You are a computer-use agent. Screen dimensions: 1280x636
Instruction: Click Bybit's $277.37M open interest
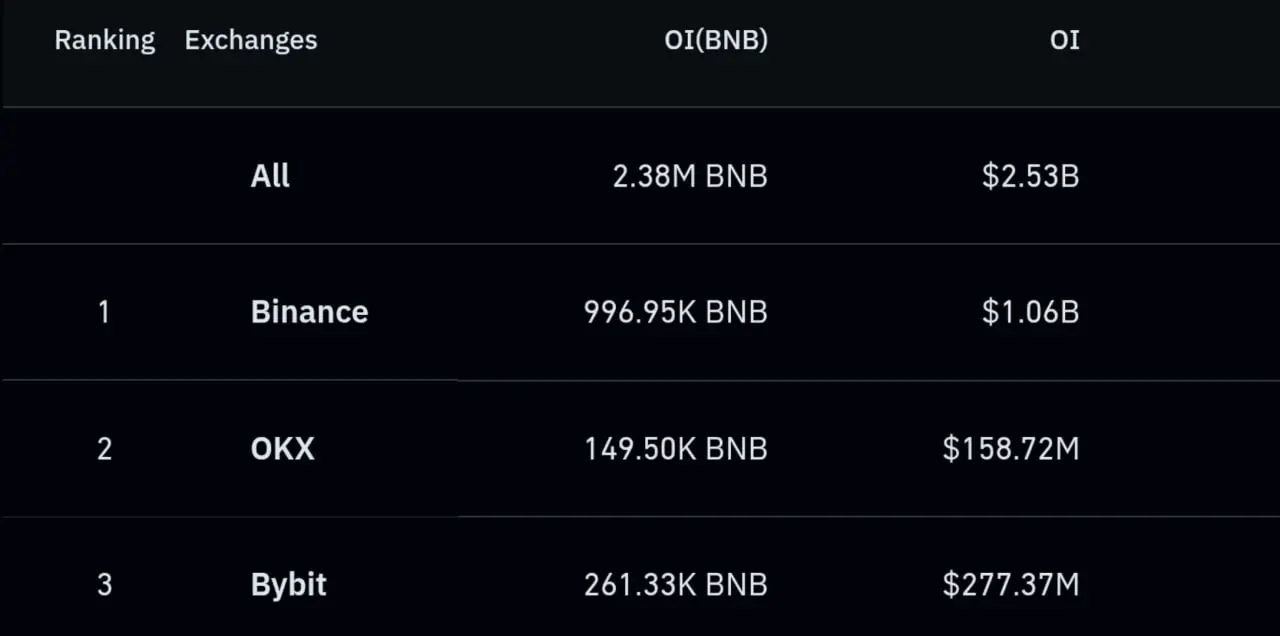(1011, 584)
